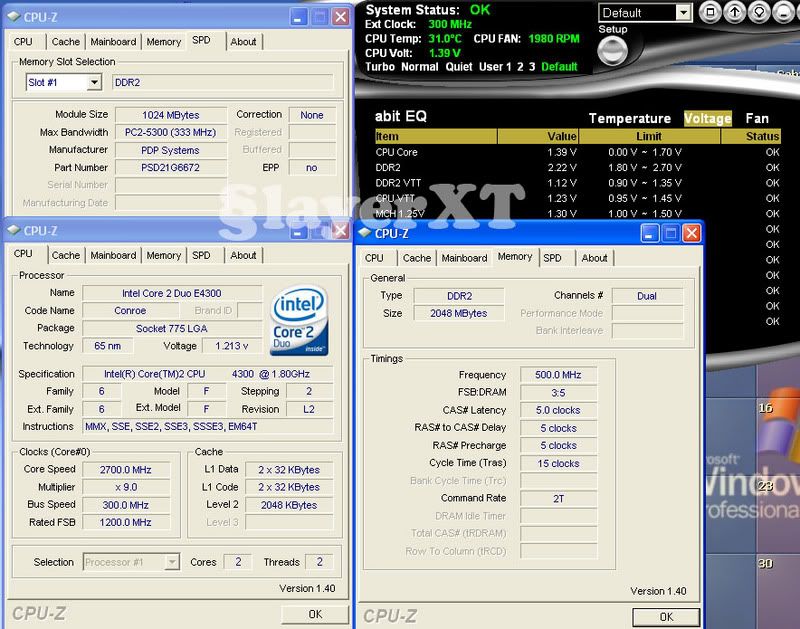This screenshot has width=800, height=629.
Task: Expand the Slot #1 memory slot dropdown
Action: 94,82
